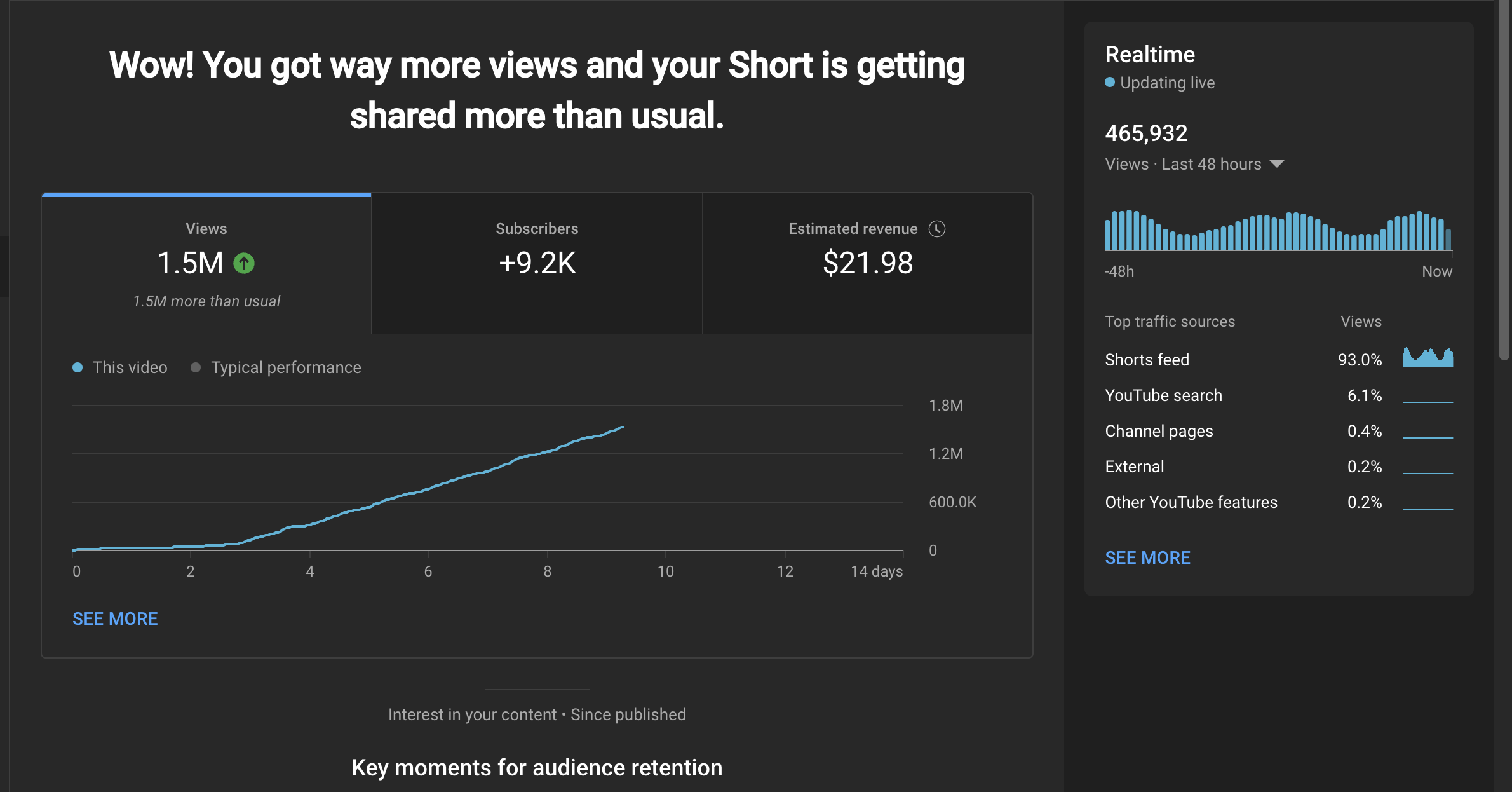
Task: Select the Shorts feed traffic source row
Action: pos(1147,359)
